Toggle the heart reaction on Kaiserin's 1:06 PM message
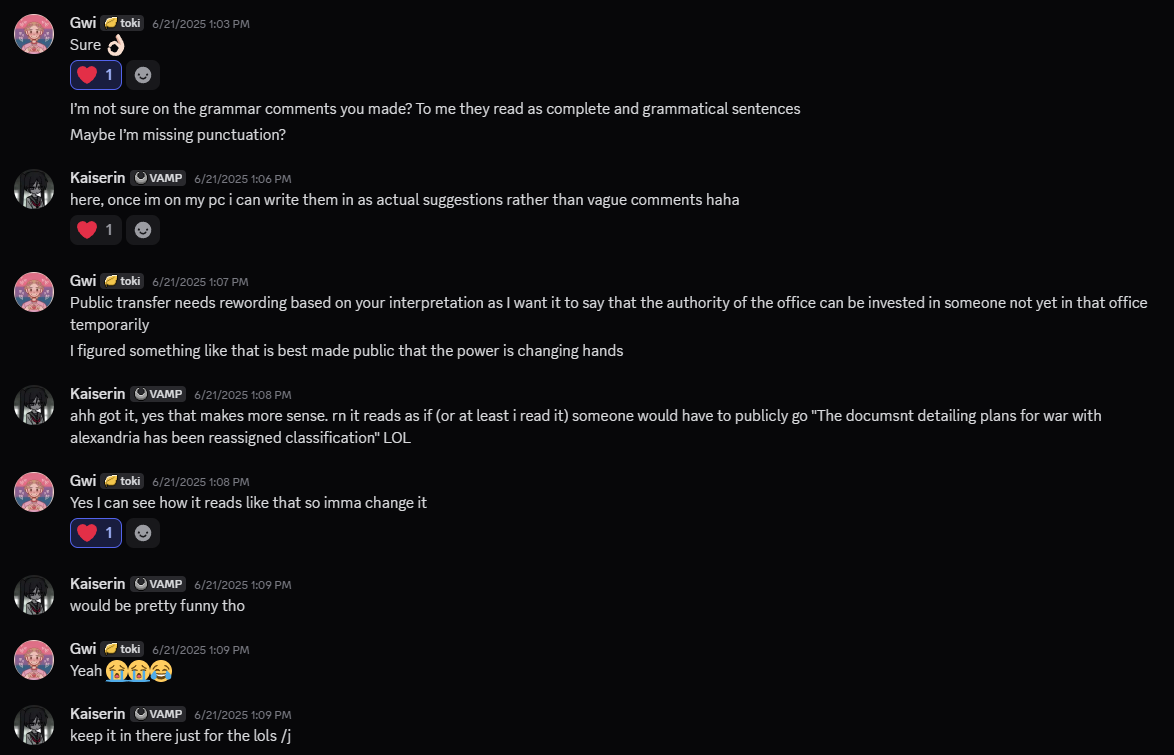 (96, 230)
